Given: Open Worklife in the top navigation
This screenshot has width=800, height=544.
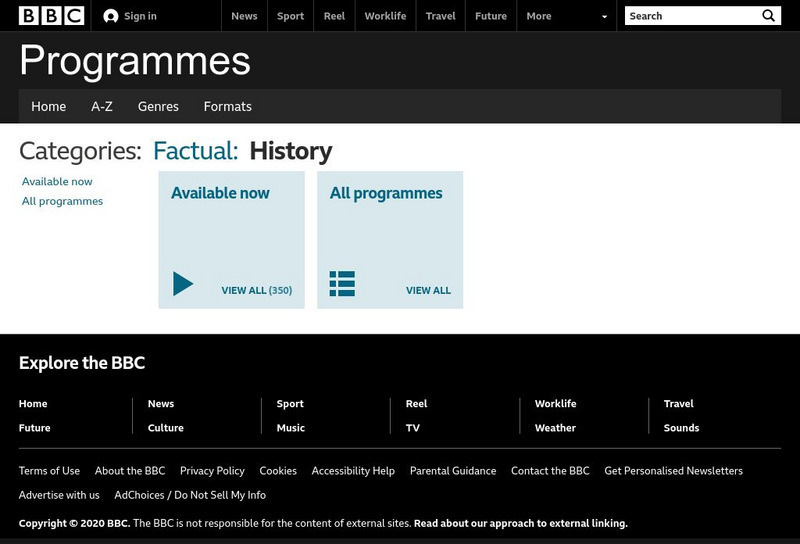Looking at the screenshot, I should 385,16.
